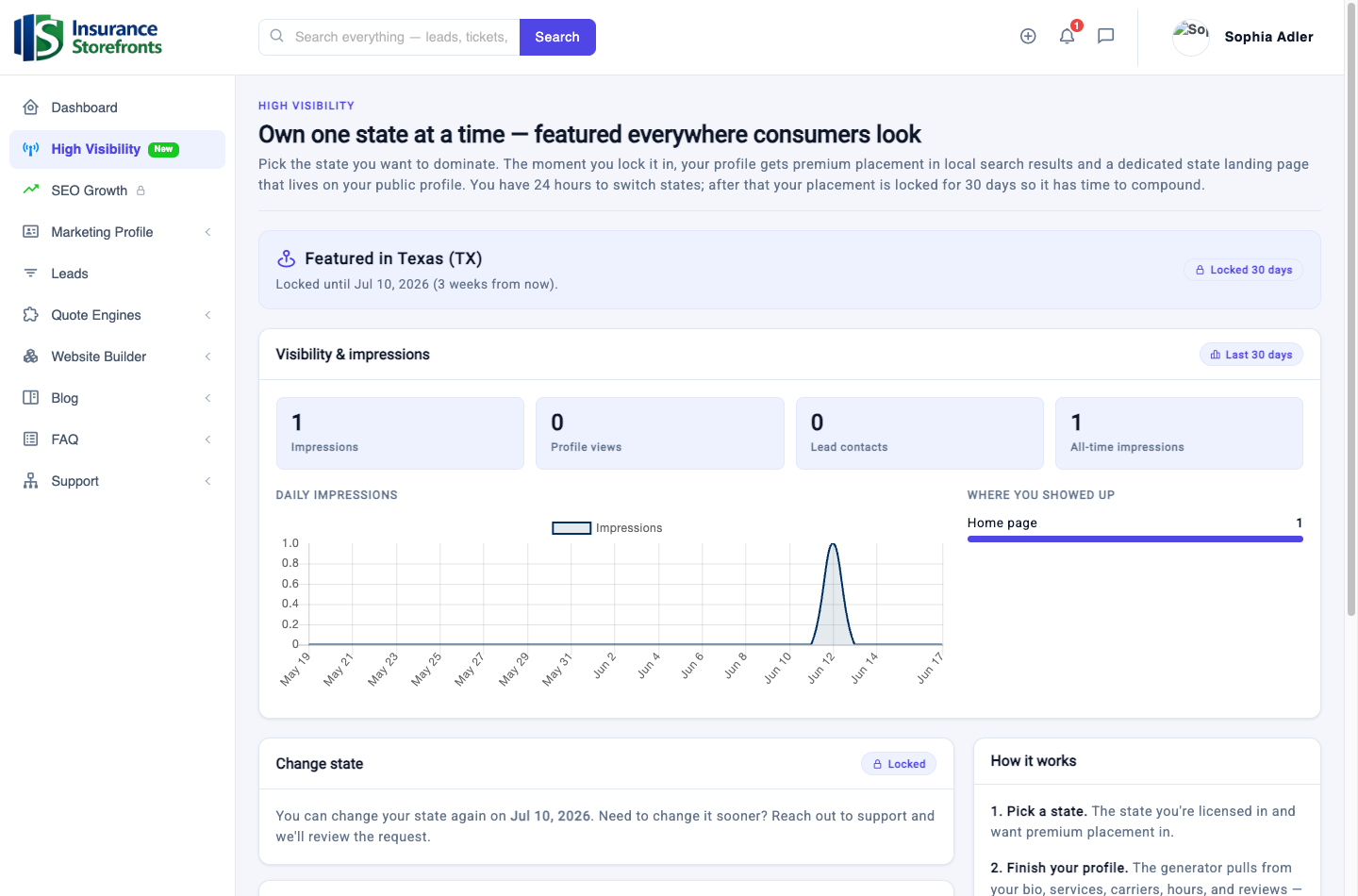Expand the FAQ submenu chevron
Image resolution: width=1358 pixels, height=896 pixels.
[207, 440]
